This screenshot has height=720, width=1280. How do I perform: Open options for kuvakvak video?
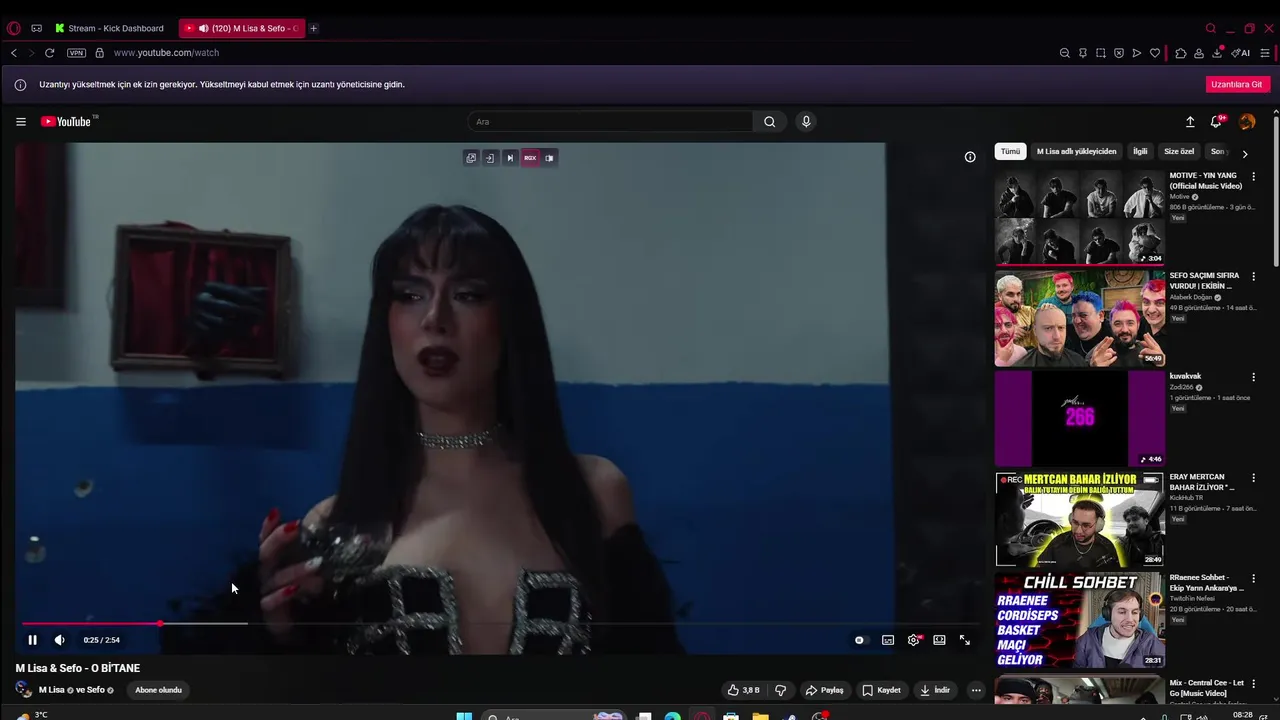coord(1253,377)
